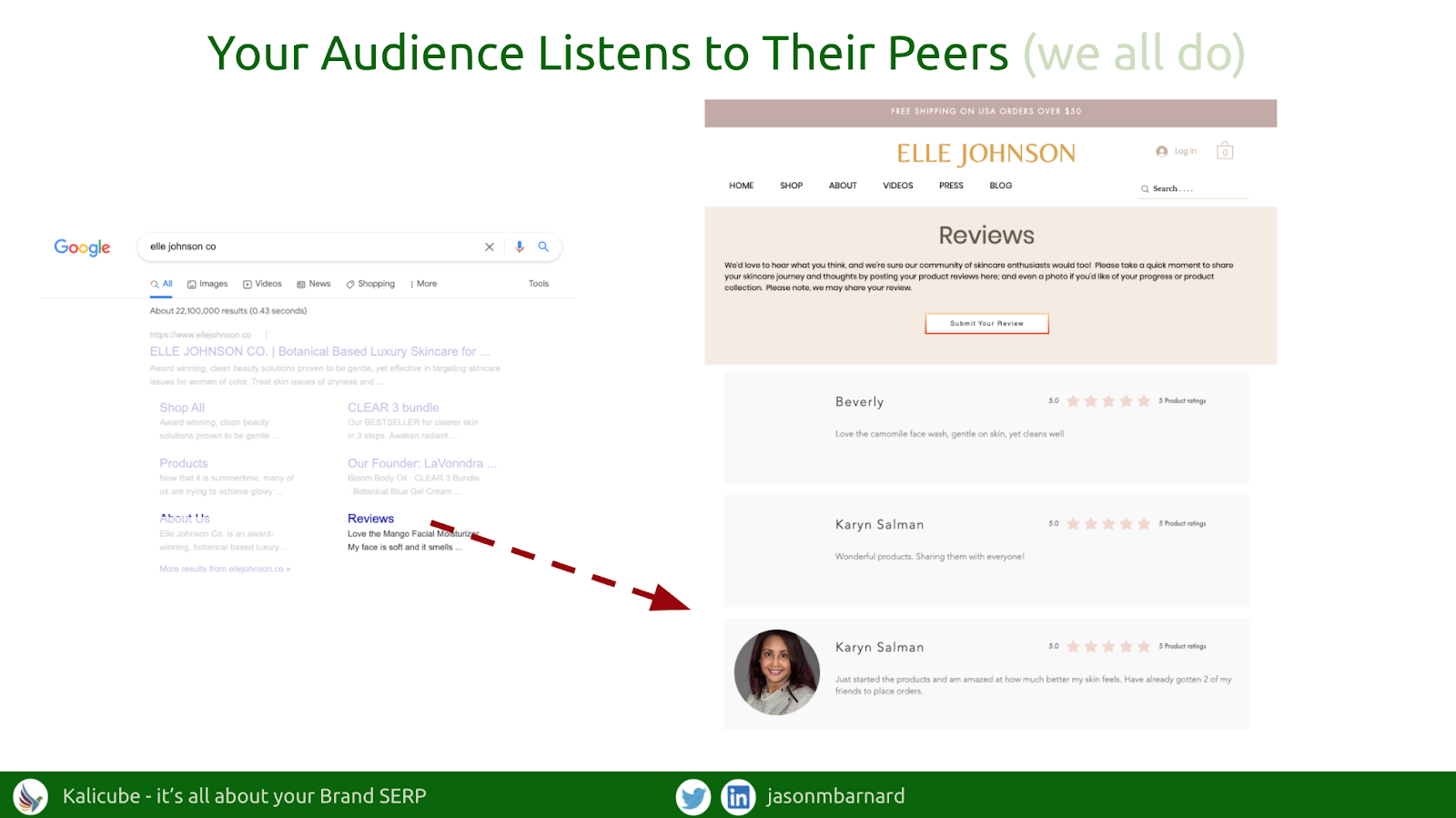Expand the More search options
Screen dimensions: 1456x818
pyautogui.click(x=424, y=284)
